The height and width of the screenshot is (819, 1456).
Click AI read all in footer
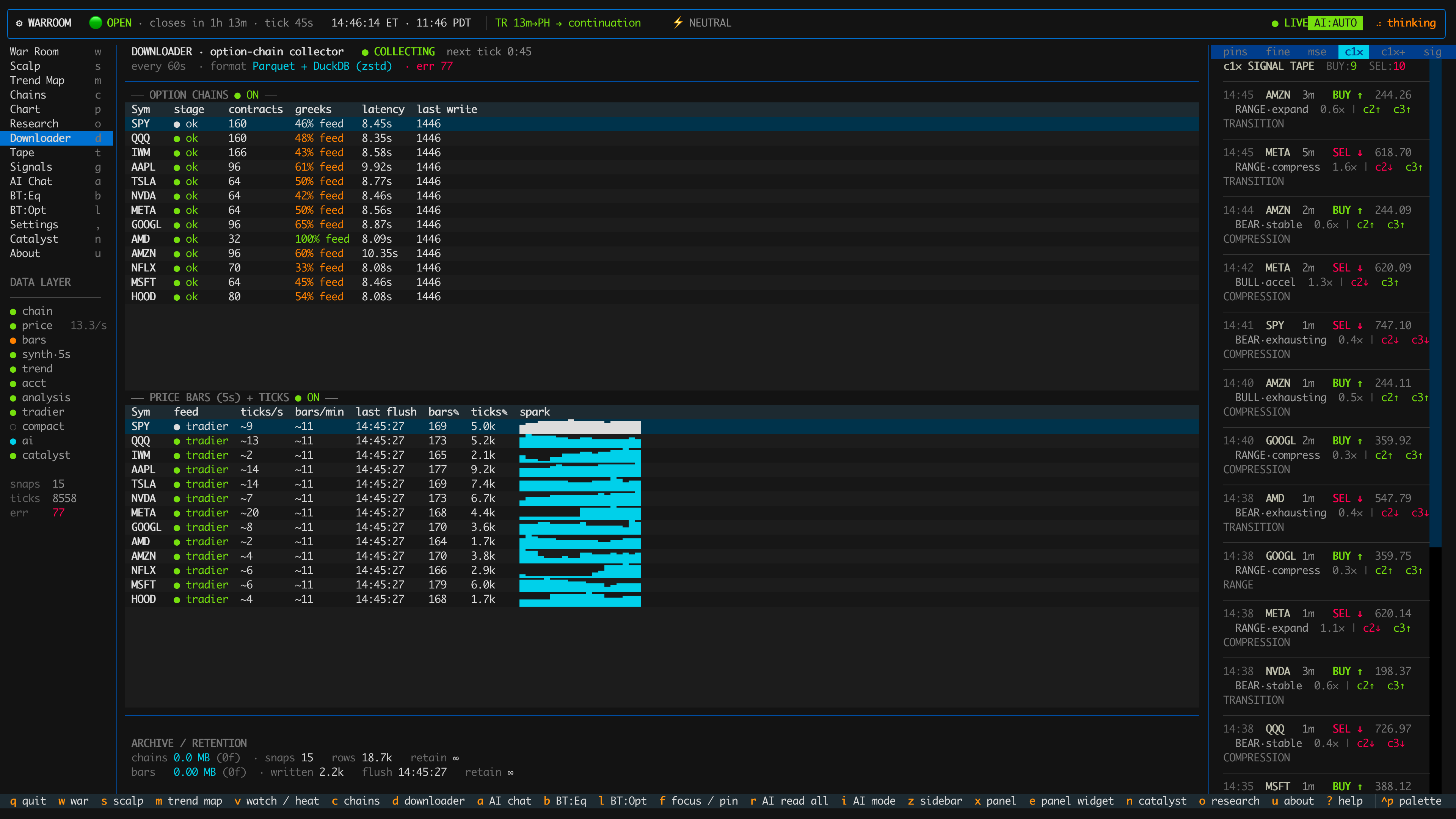[789, 801]
